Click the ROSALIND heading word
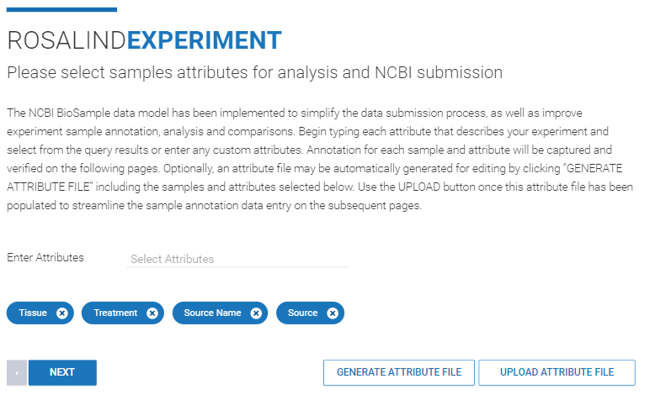This screenshot has width=650, height=400. (x=67, y=40)
